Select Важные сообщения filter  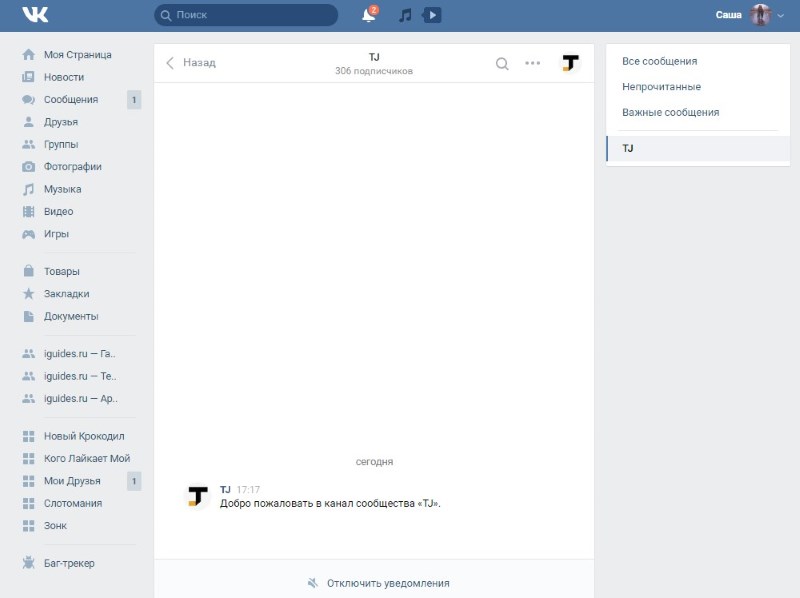click(670, 112)
